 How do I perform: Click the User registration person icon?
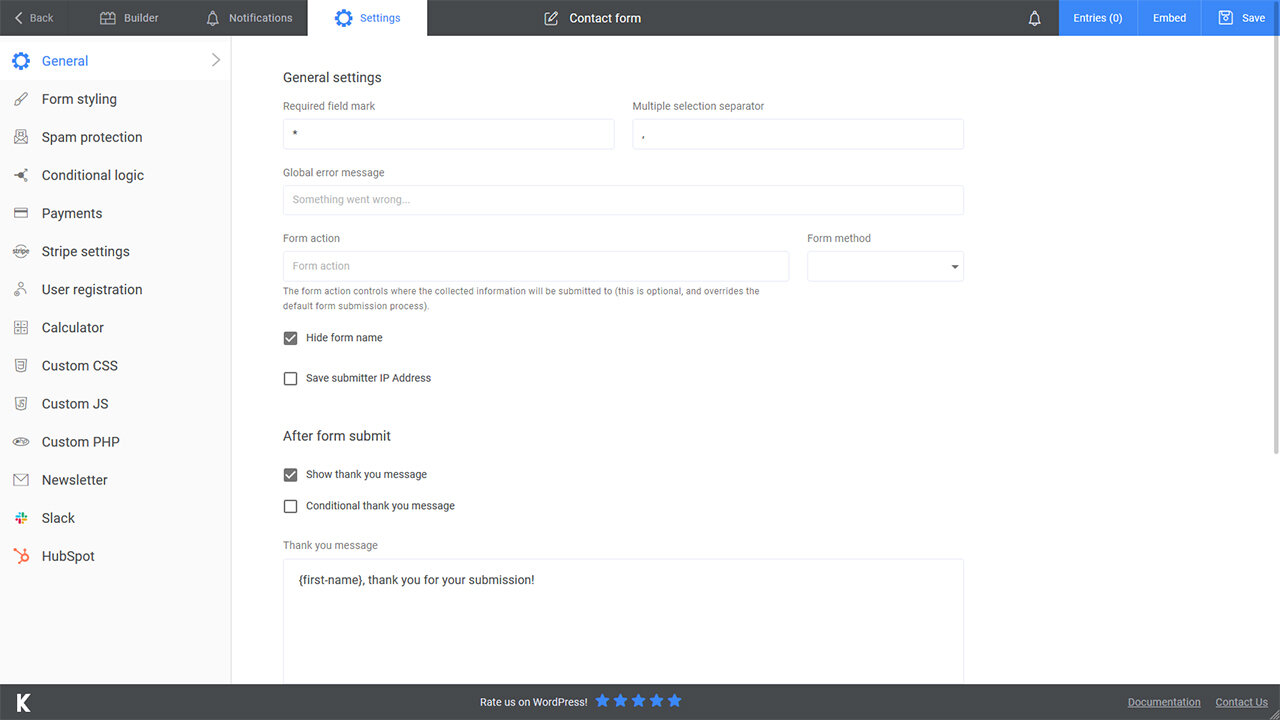click(21, 289)
